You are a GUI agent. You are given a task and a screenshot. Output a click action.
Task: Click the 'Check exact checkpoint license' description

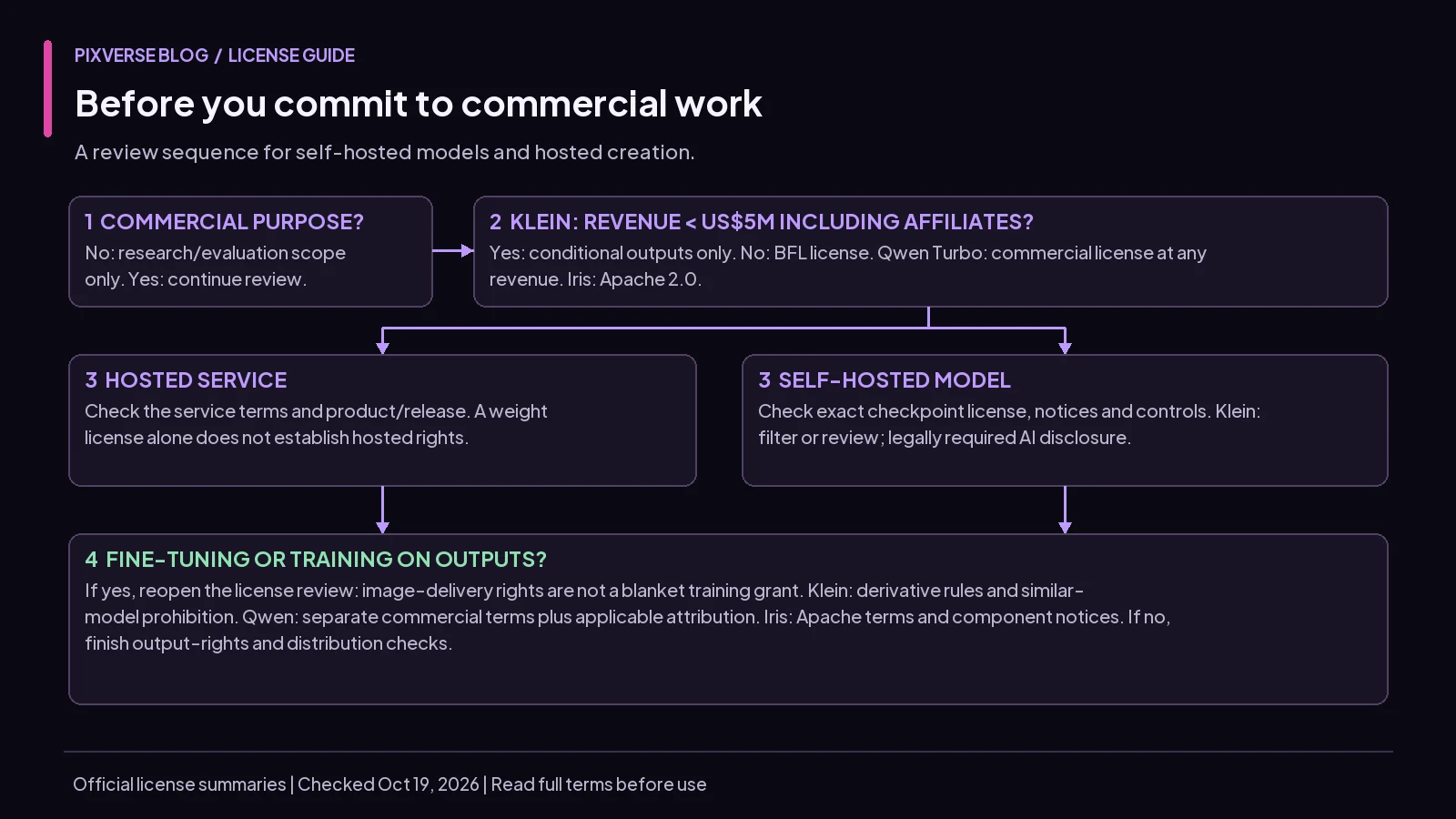click(1009, 424)
